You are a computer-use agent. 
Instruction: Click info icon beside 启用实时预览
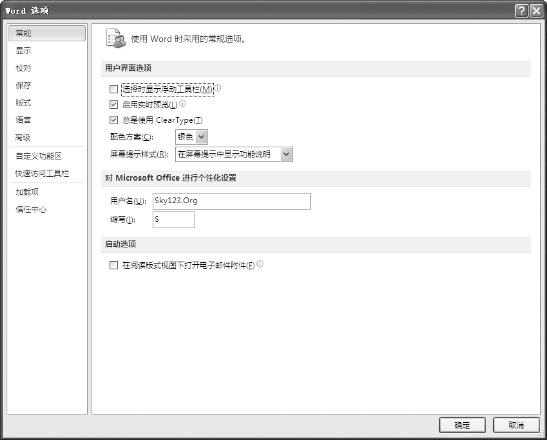tap(182, 103)
